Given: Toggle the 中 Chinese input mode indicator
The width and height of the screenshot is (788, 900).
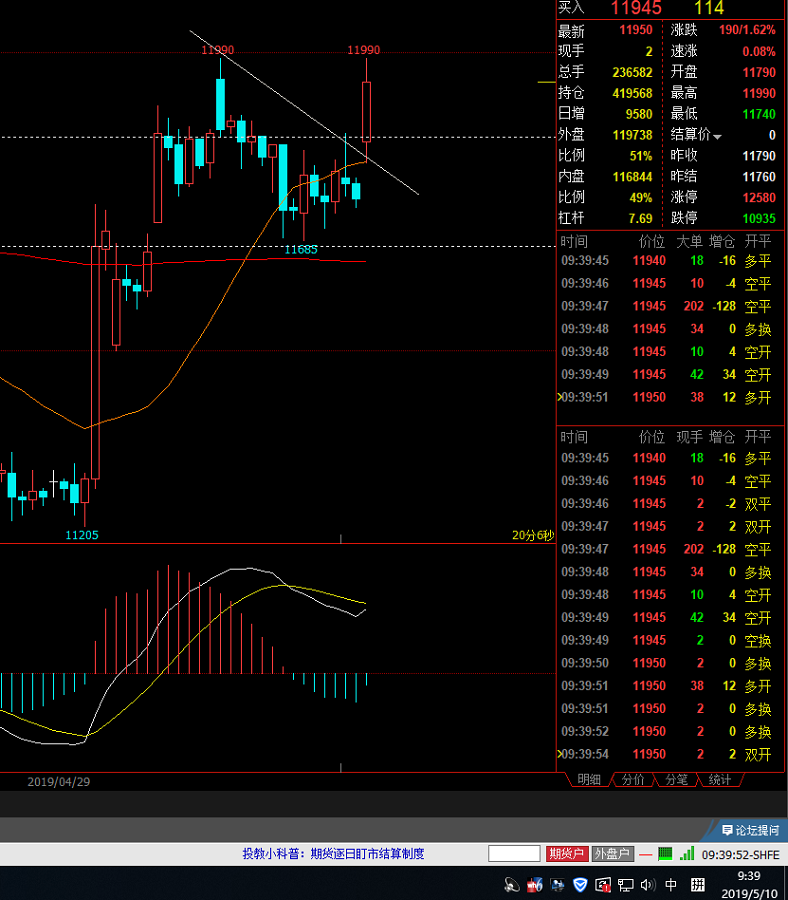Looking at the screenshot, I should (671, 884).
